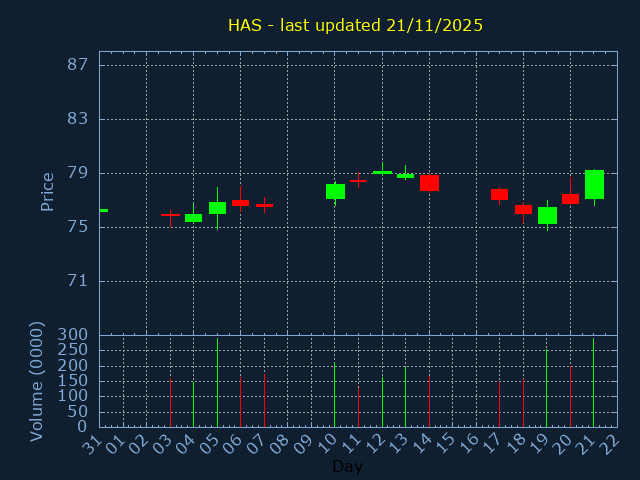Screen dimensions: 640x480
Task: Click the red candlestick for day 20
Action: tap(570, 199)
